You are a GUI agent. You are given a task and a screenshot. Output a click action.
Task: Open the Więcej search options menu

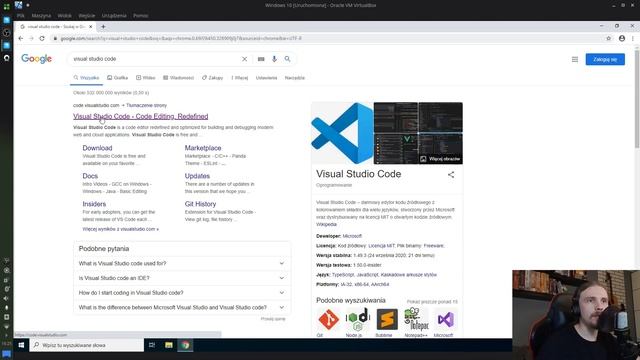click(240, 78)
